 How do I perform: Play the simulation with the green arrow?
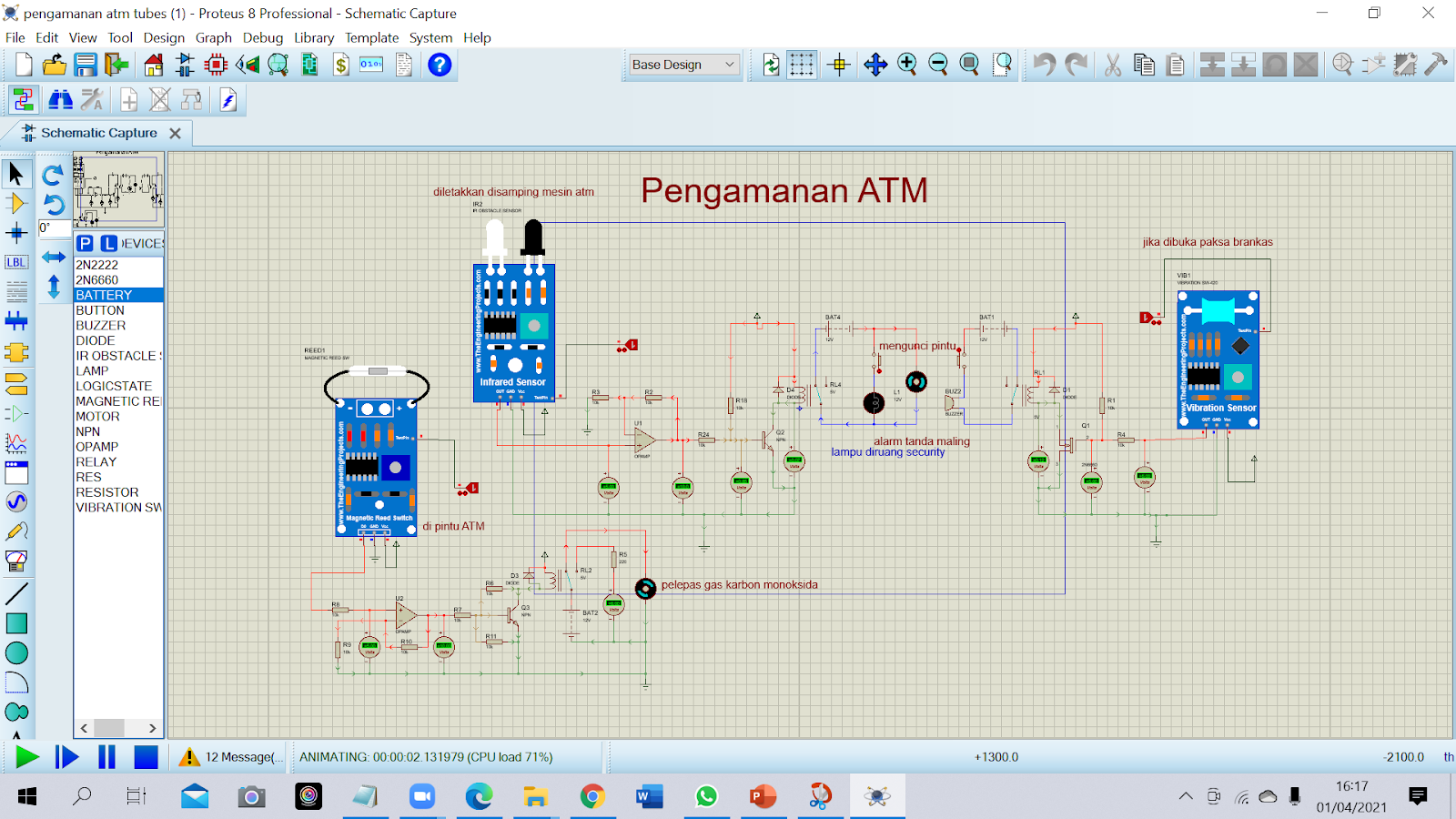(x=27, y=757)
